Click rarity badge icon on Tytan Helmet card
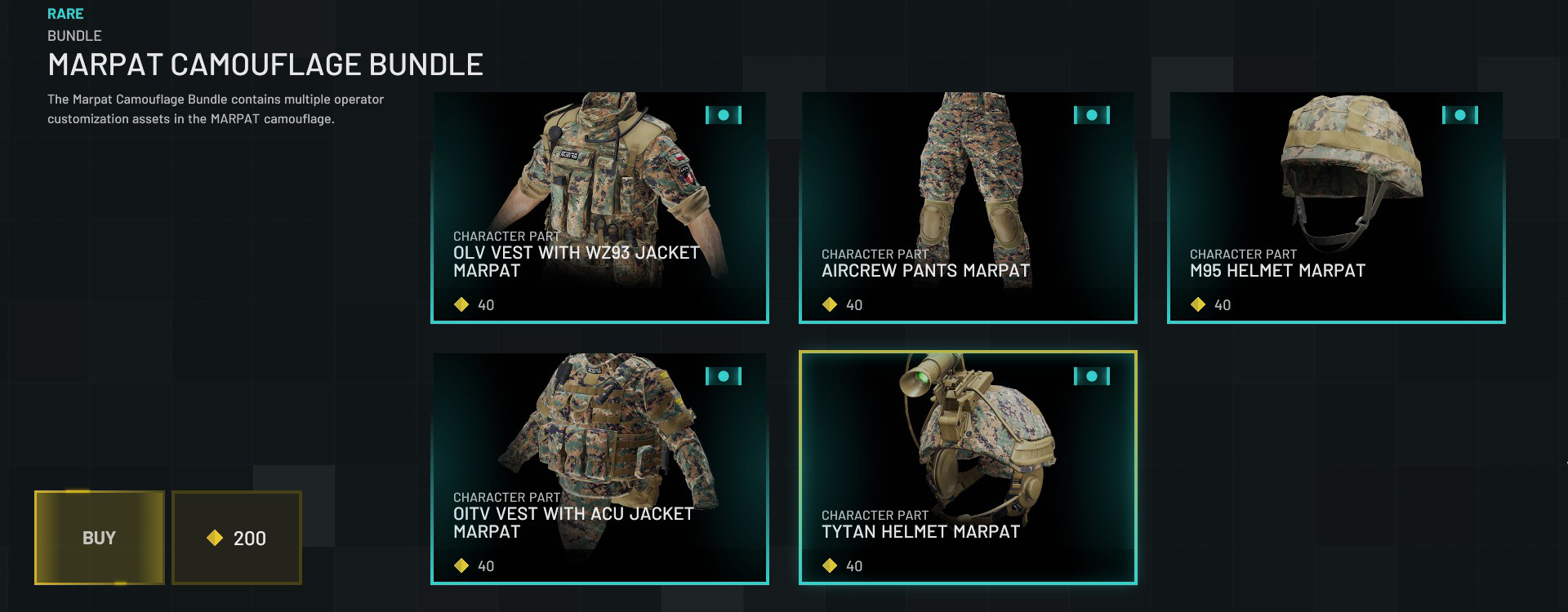Image resolution: width=1568 pixels, height=612 pixels. [1092, 376]
